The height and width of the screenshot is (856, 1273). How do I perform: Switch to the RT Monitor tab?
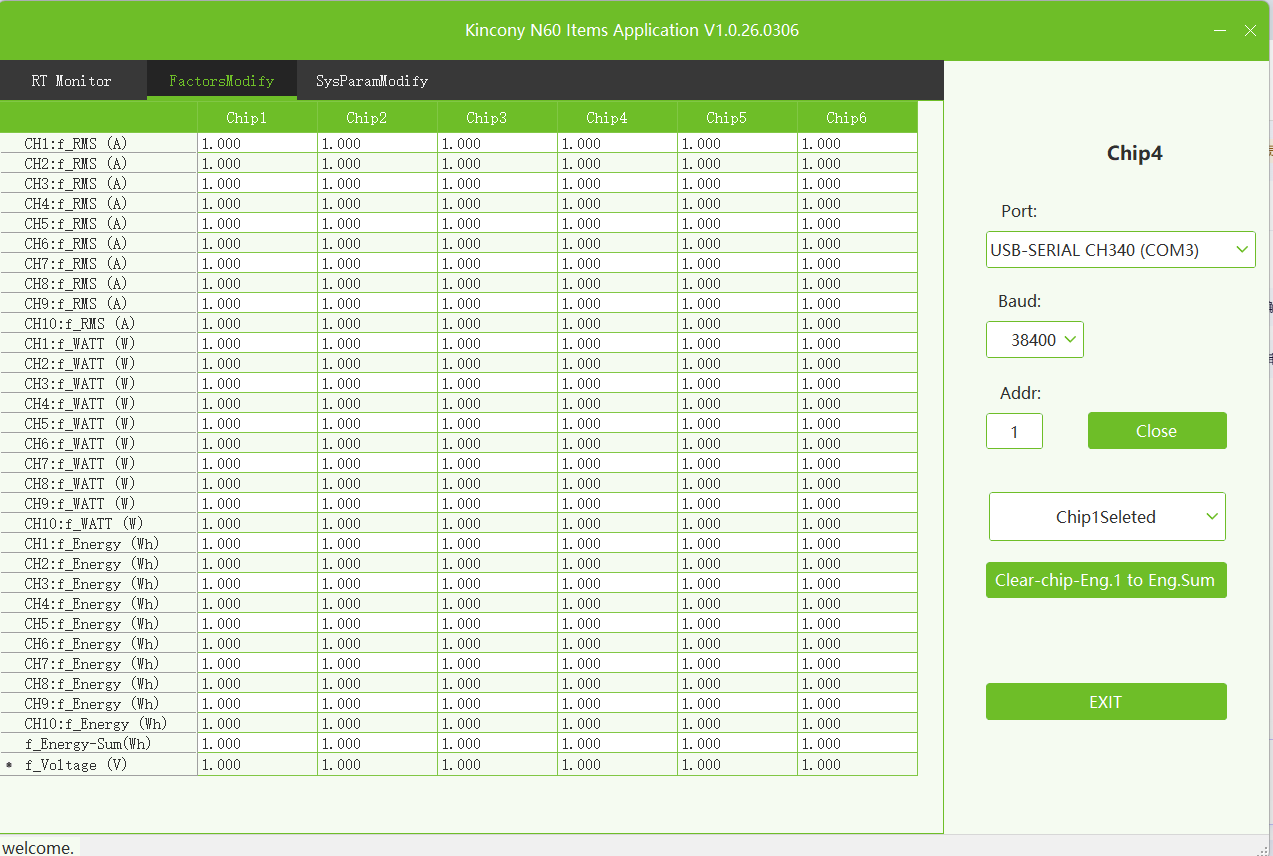pos(72,81)
